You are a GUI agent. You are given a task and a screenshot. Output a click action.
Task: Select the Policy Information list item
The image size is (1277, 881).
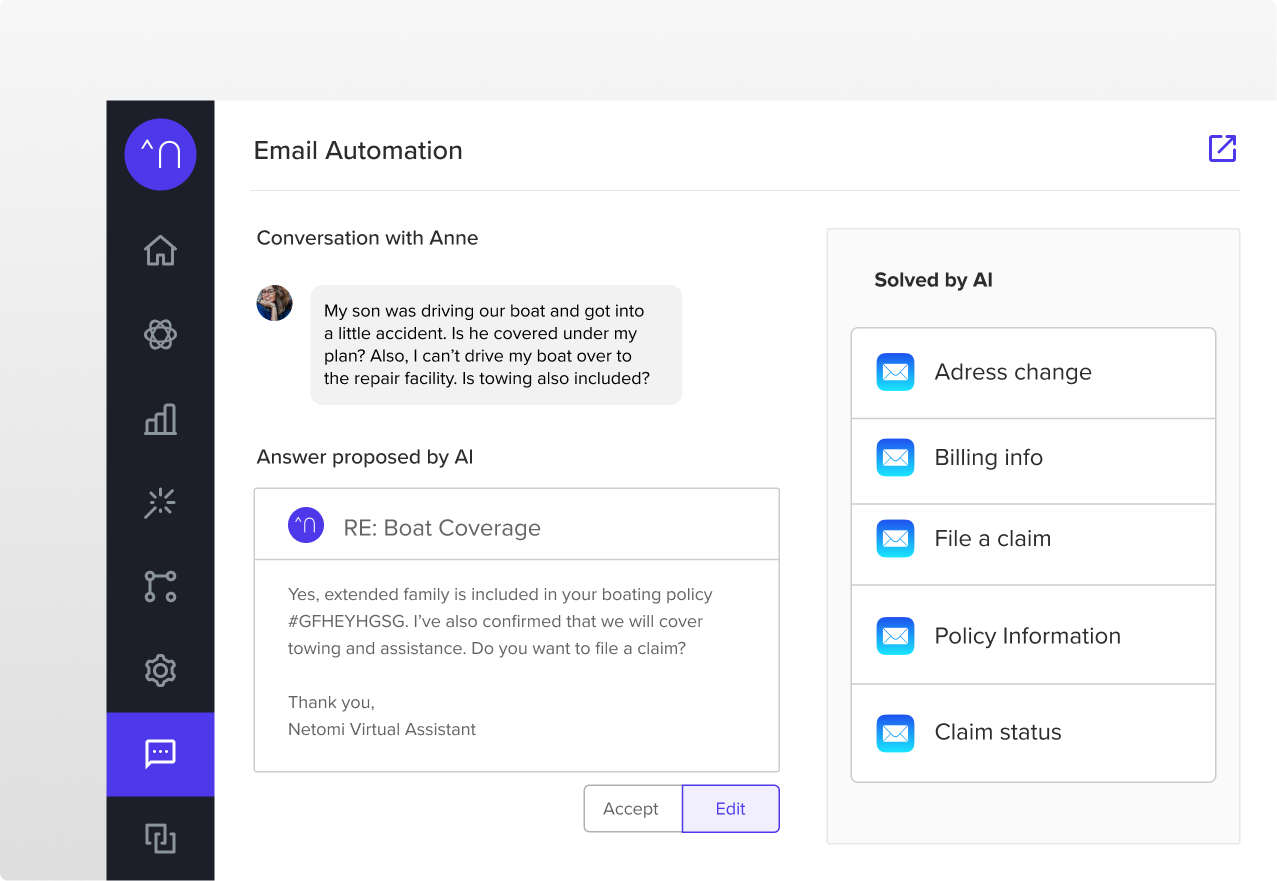[x=1033, y=635]
